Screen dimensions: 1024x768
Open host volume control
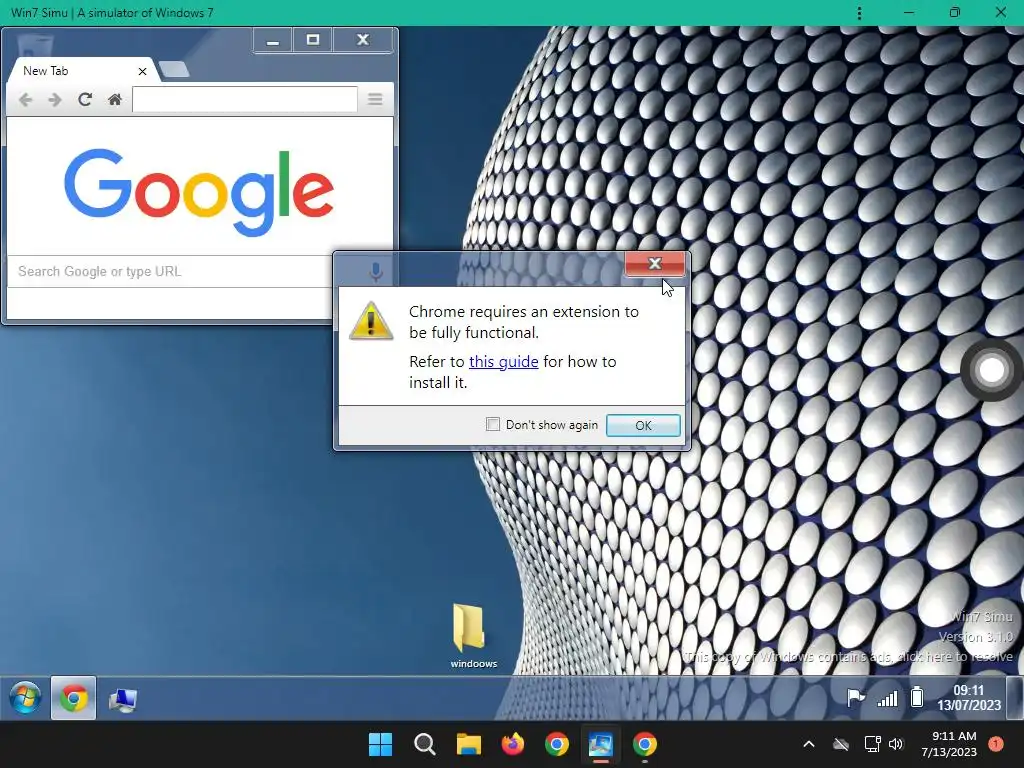(896, 744)
